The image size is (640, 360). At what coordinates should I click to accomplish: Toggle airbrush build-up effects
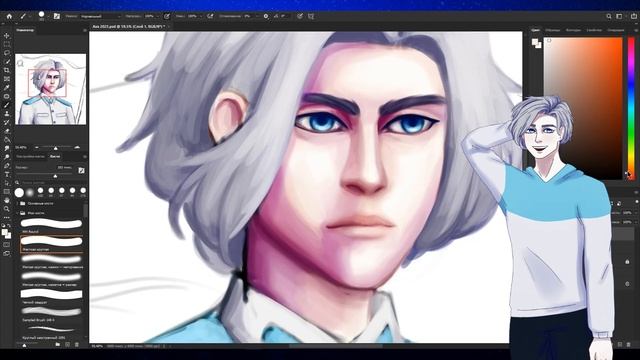click(x=210, y=16)
